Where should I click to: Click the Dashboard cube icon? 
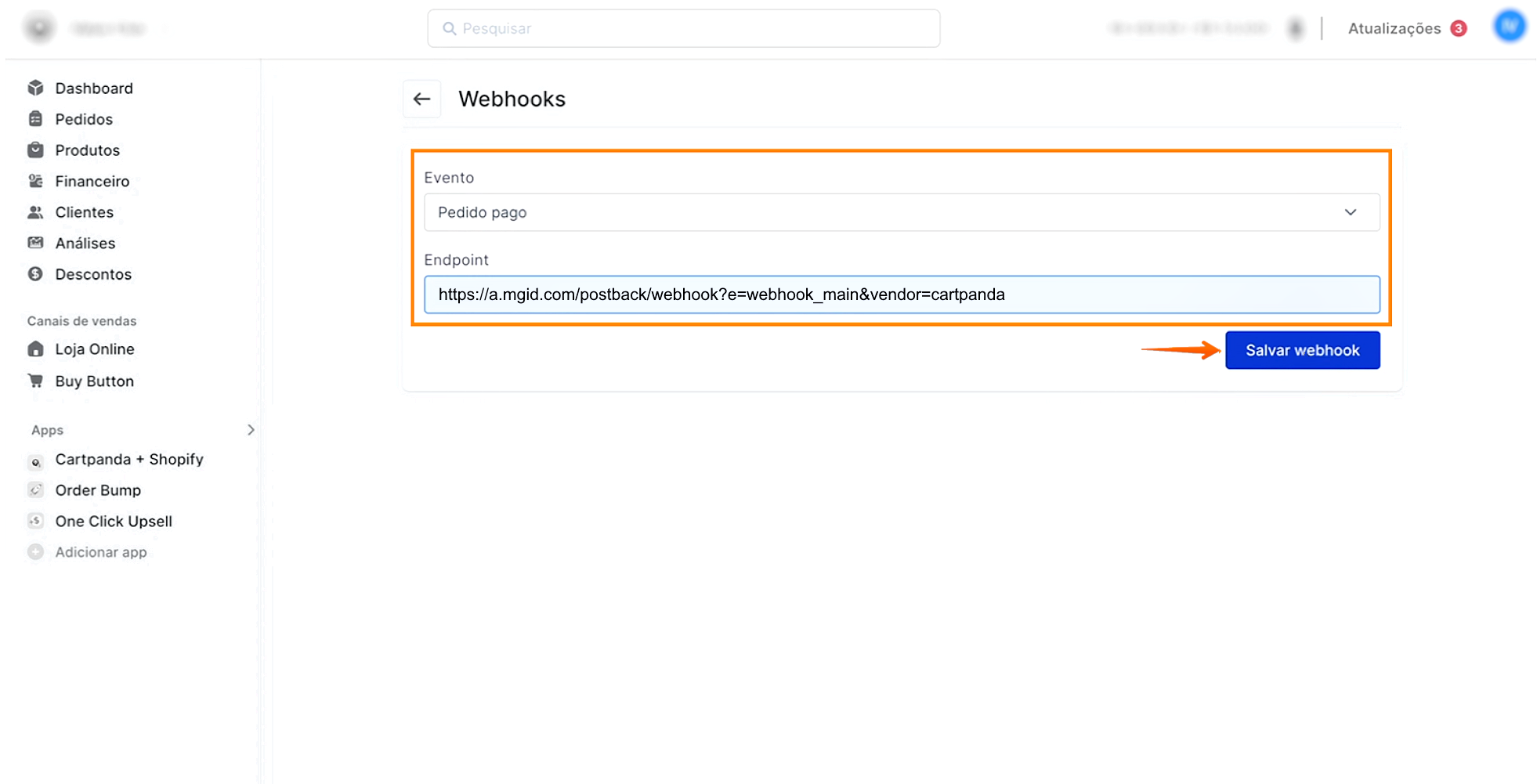point(35,88)
